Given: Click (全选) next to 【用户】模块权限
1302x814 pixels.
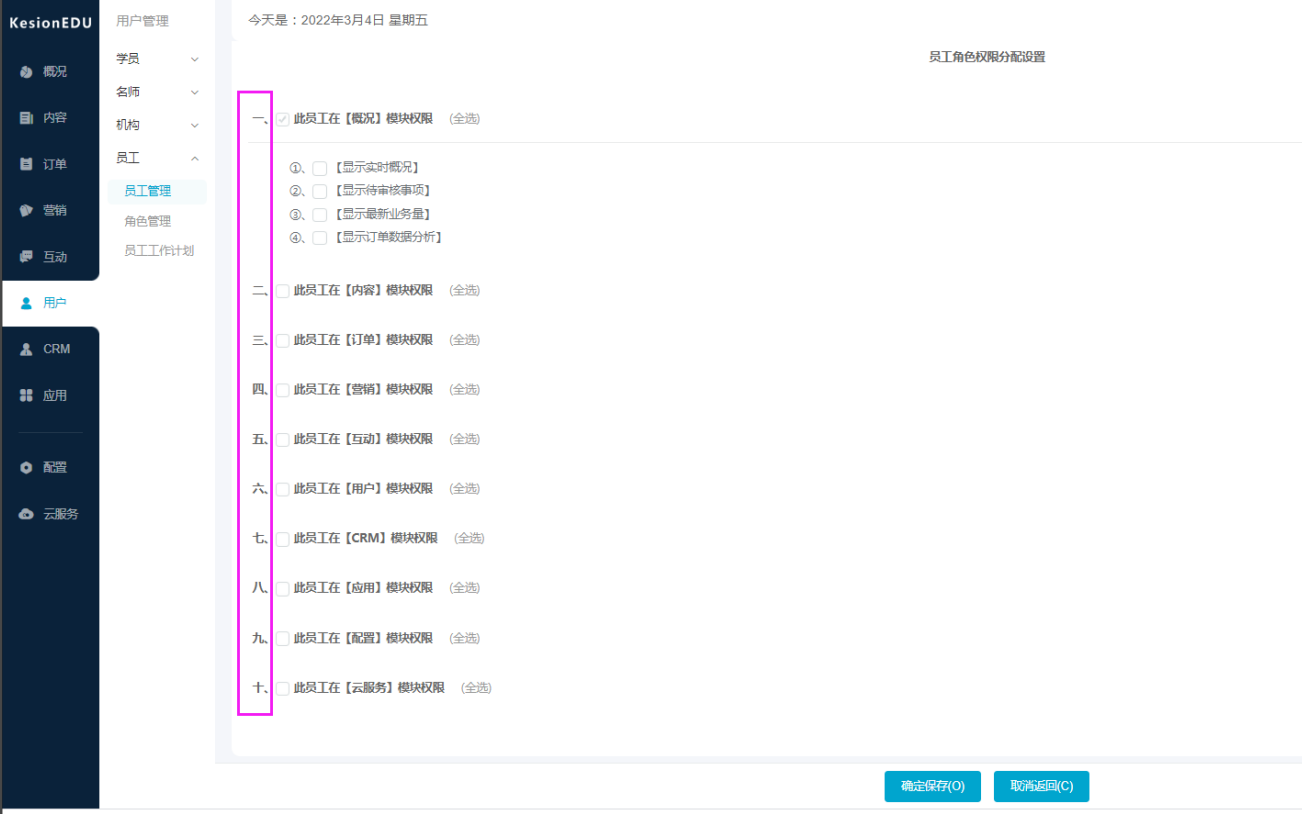Looking at the screenshot, I should [465, 489].
